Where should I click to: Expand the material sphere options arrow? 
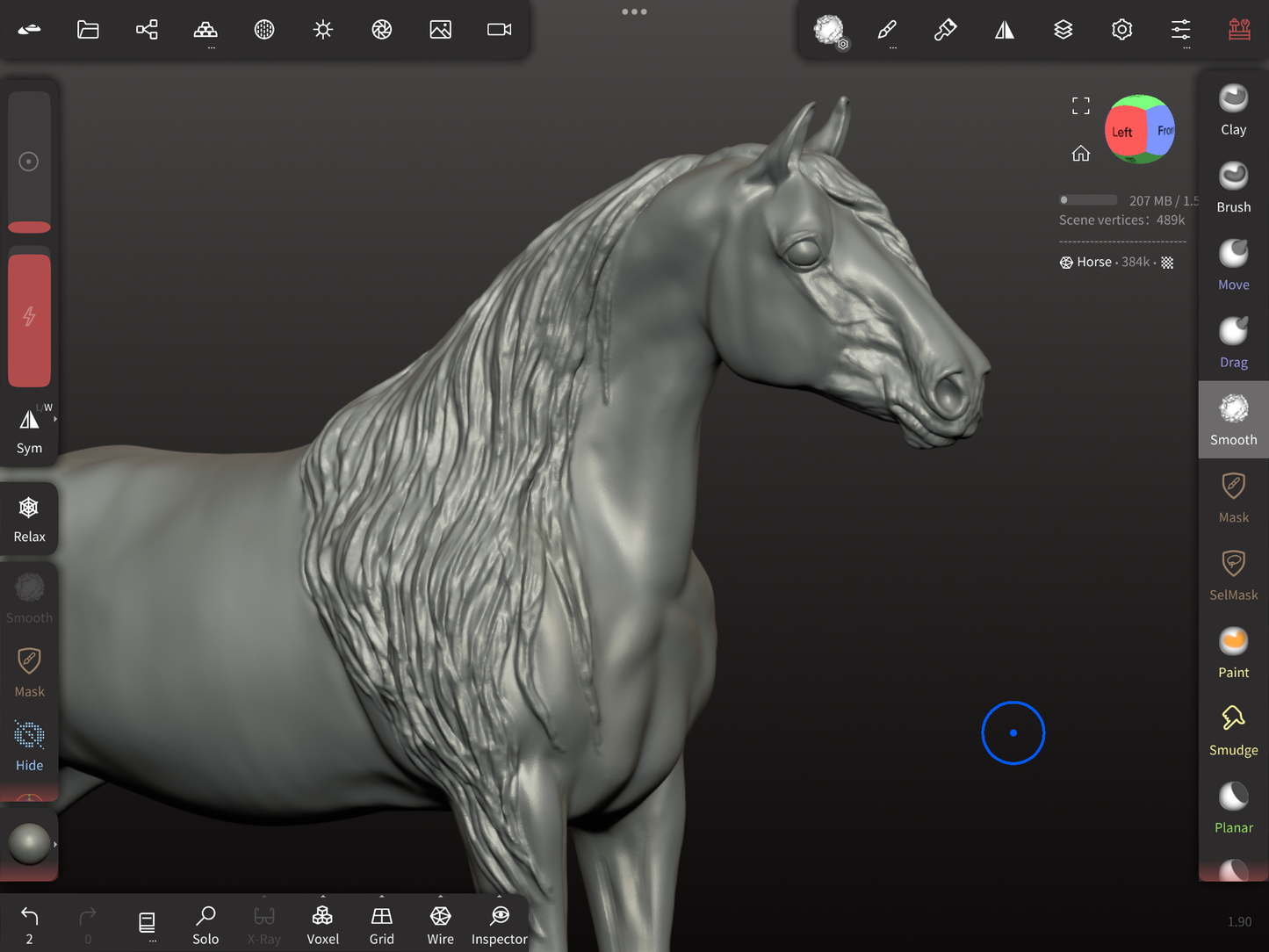click(55, 844)
